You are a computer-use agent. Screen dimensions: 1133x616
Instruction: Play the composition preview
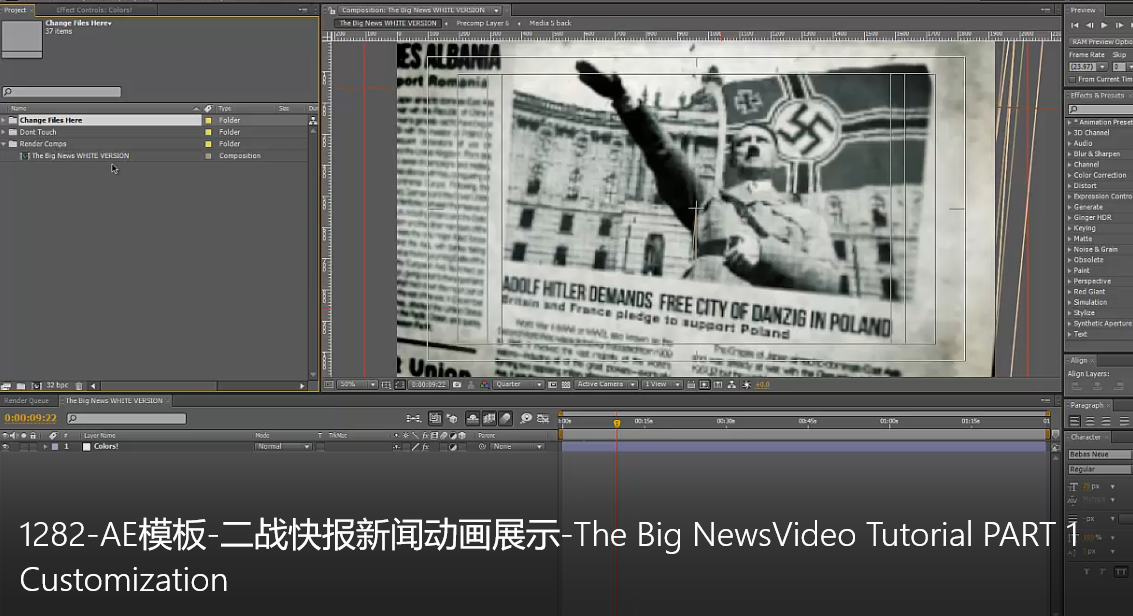pyautogui.click(x=1104, y=25)
